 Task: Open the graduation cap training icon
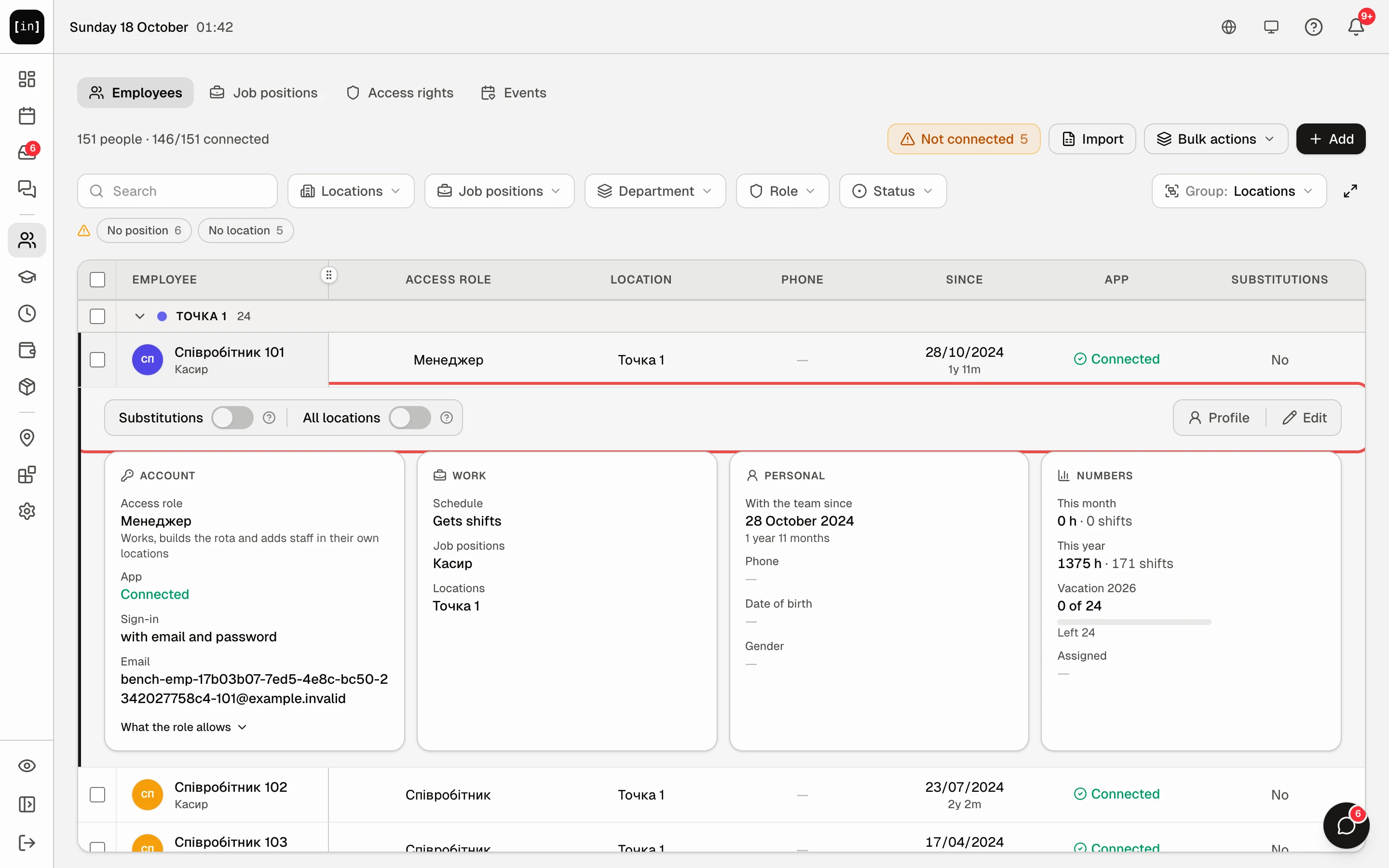(x=27, y=277)
